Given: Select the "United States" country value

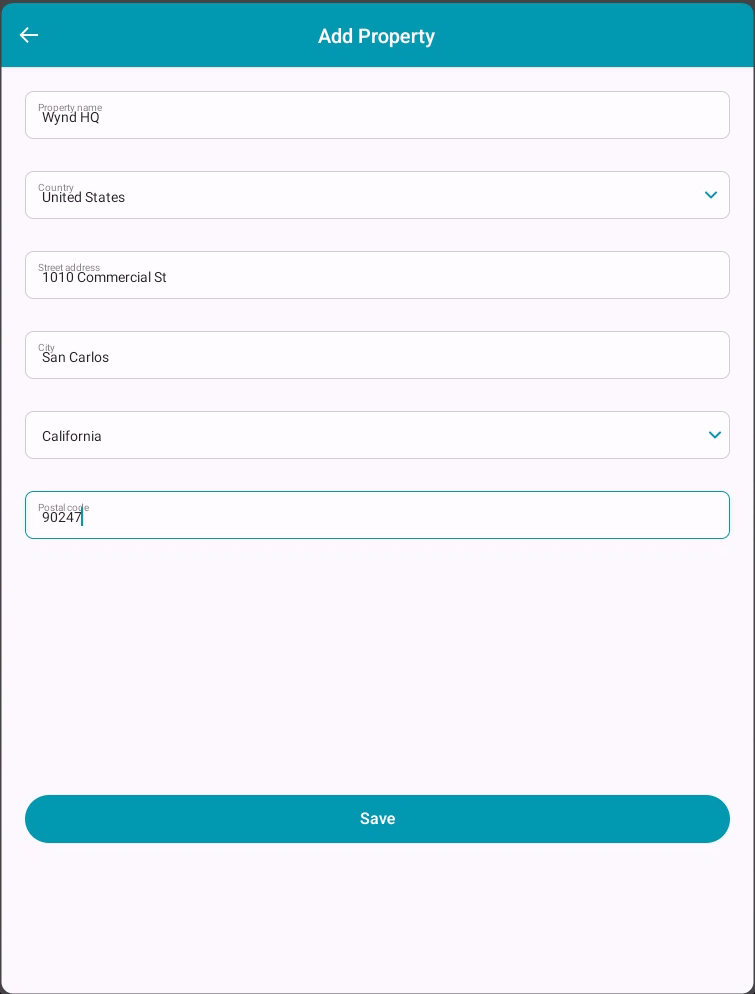Looking at the screenshot, I should pyautogui.click(x=83, y=198).
